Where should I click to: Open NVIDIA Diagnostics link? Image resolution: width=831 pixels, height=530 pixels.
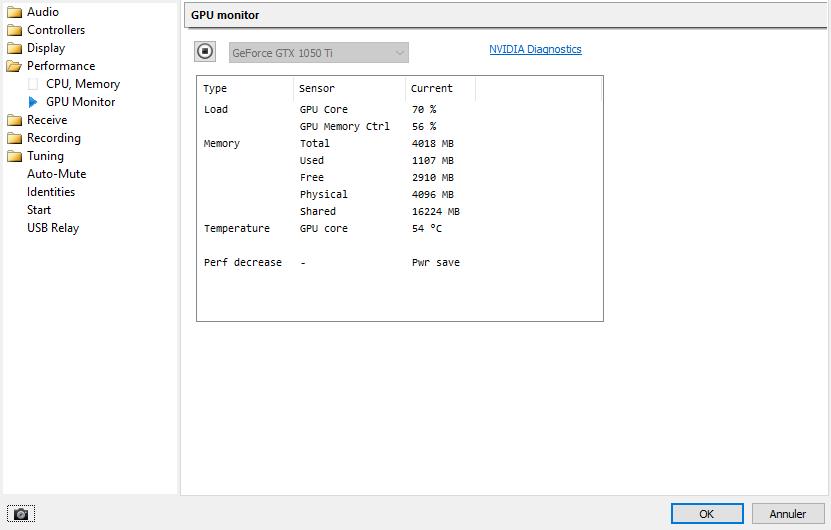pyautogui.click(x=535, y=49)
